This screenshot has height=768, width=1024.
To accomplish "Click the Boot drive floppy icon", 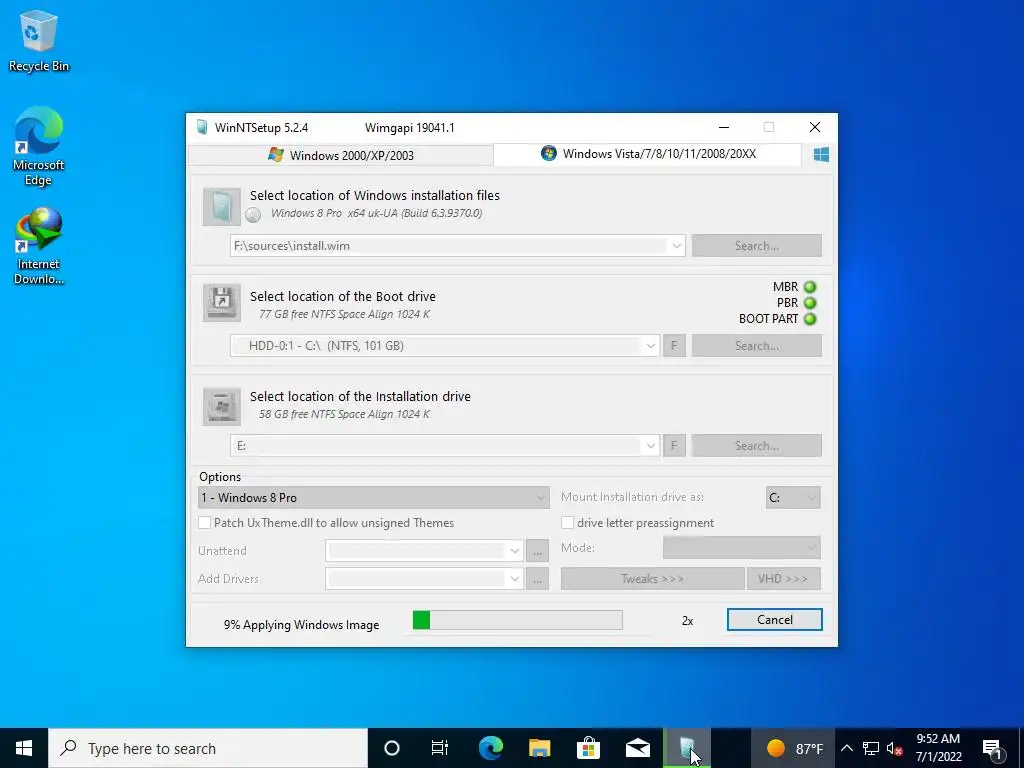I will pos(221,302).
